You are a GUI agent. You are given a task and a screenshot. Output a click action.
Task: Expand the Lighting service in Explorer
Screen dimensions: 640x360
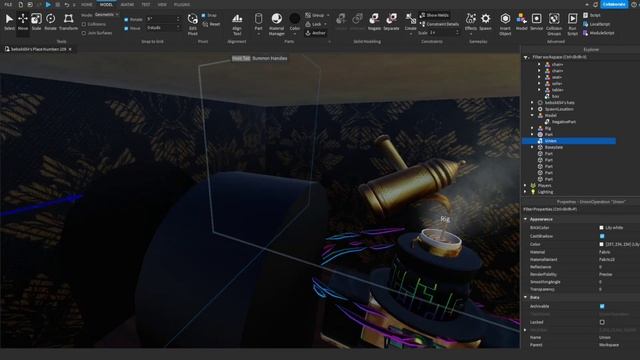point(526,192)
